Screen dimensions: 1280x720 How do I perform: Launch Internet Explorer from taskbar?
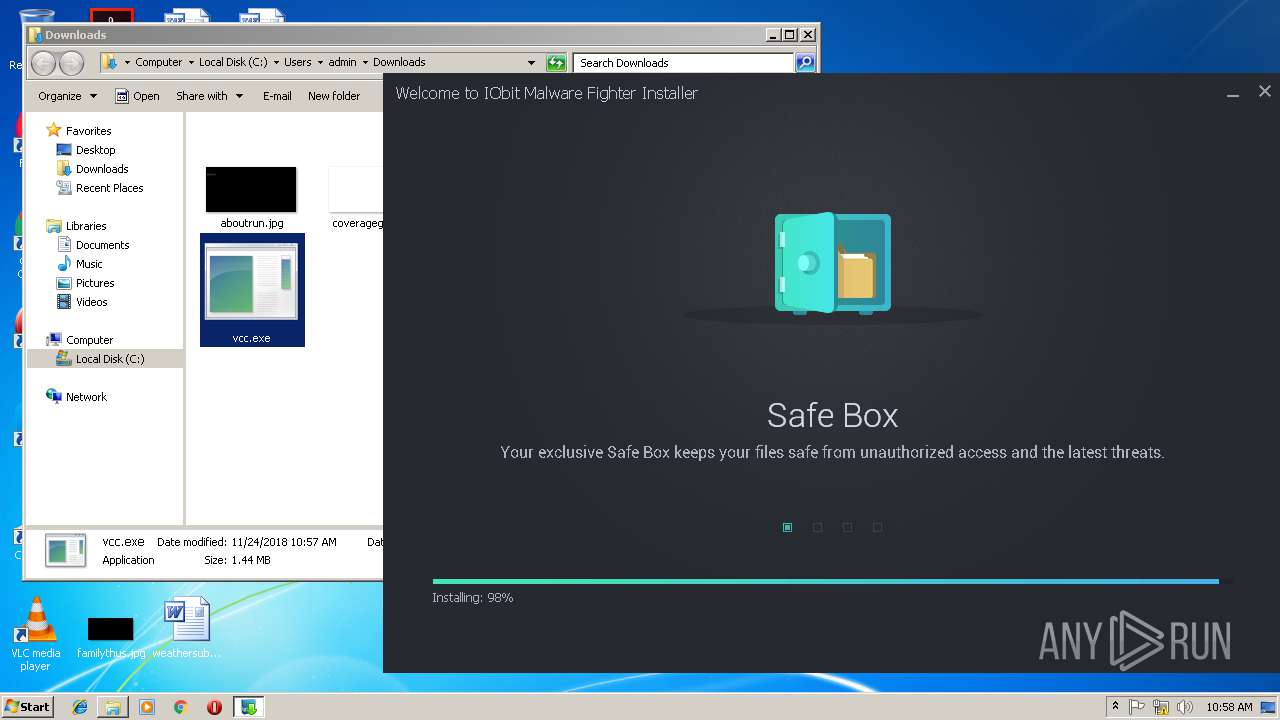click(x=80, y=707)
